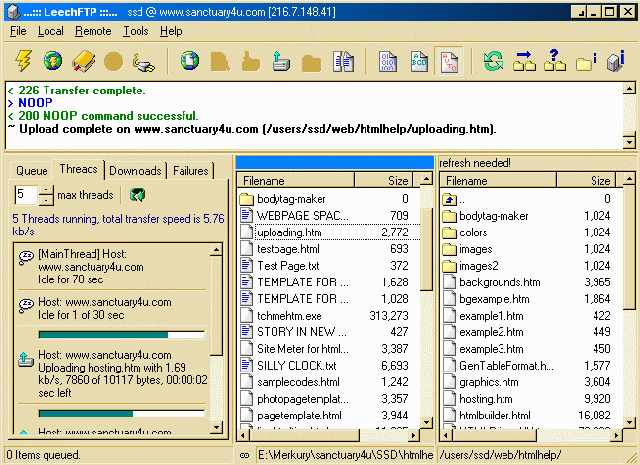Click the globe with document icon
Image resolution: width=640 pixels, height=465 pixels.
point(190,61)
